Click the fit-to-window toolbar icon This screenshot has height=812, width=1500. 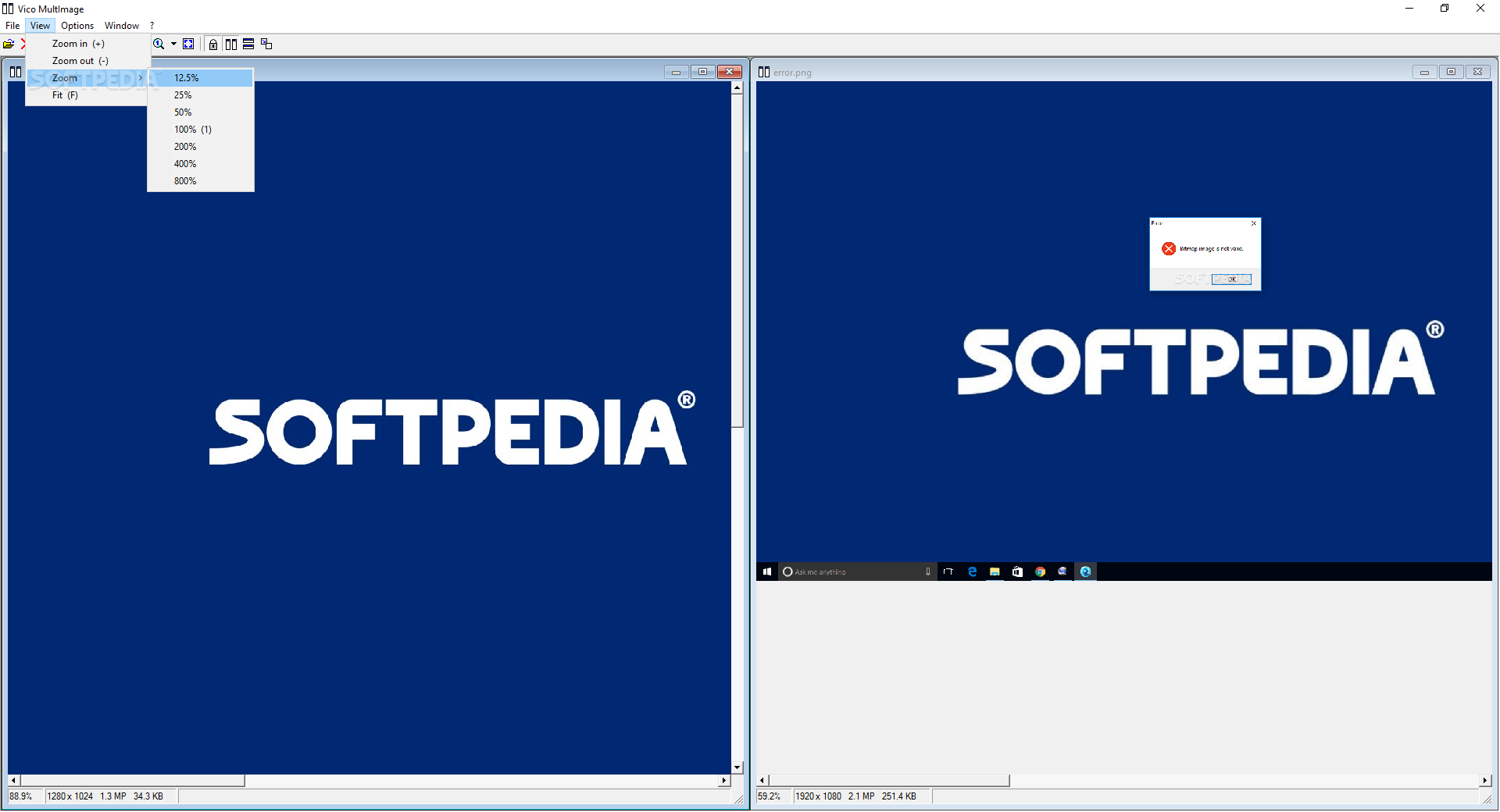click(x=188, y=44)
